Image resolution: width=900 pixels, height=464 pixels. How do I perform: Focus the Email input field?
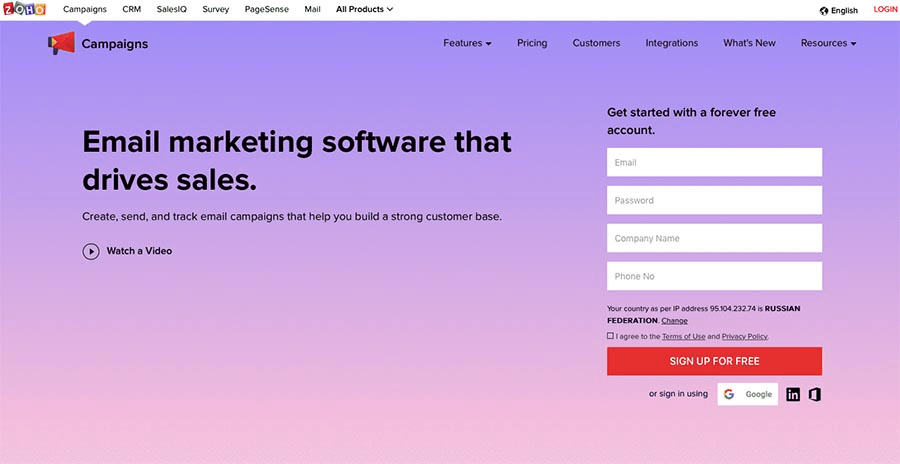pyautogui.click(x=714, y=163)
